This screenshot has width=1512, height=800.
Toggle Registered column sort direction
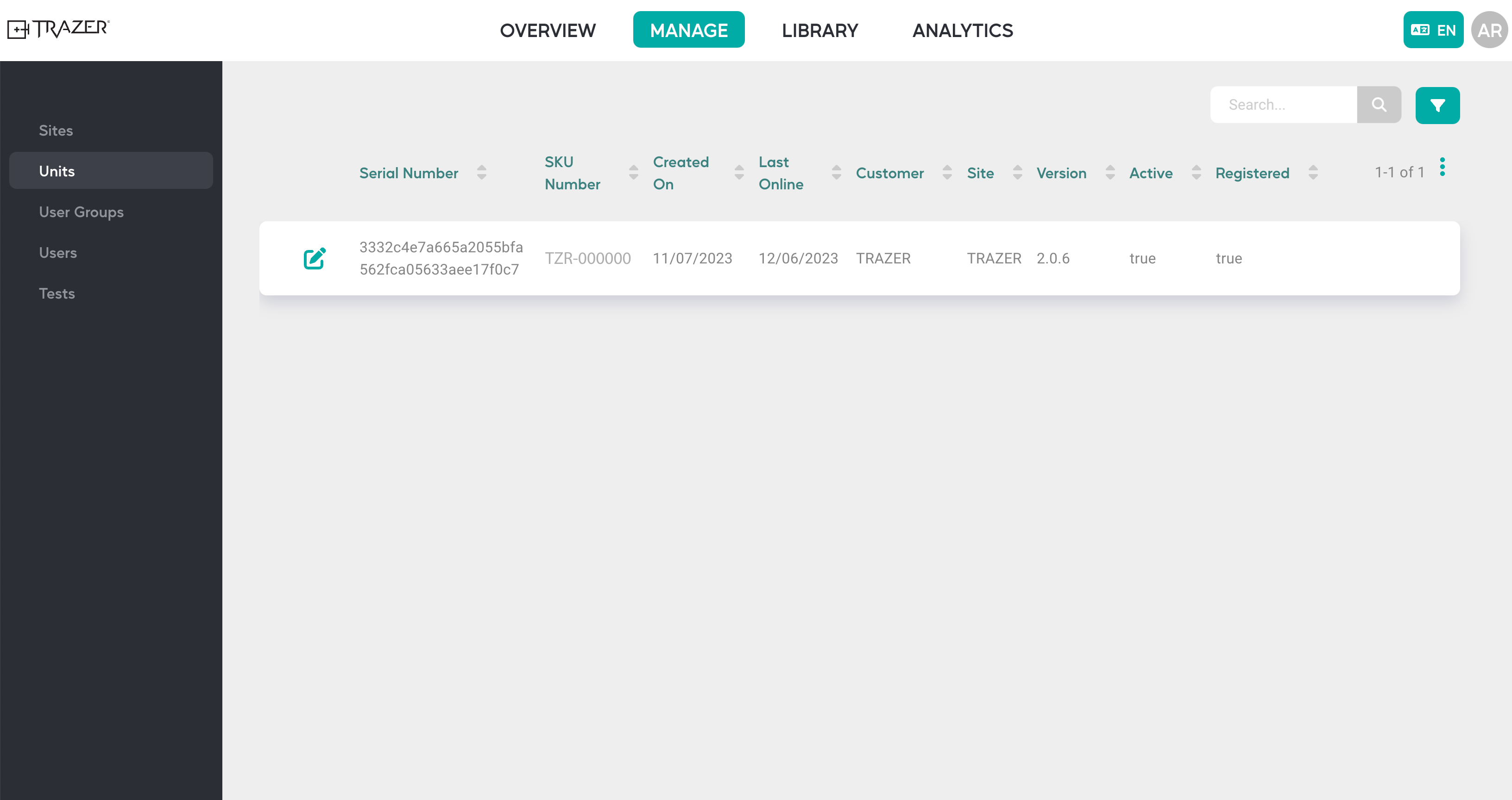1312,172
